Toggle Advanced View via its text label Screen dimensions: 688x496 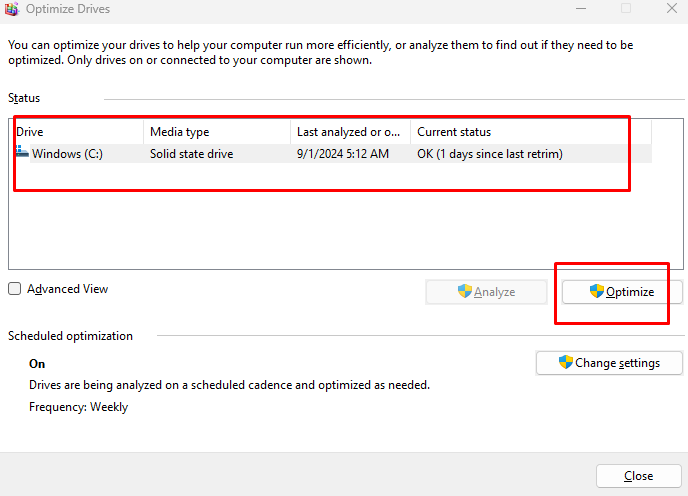pos(67,289)
